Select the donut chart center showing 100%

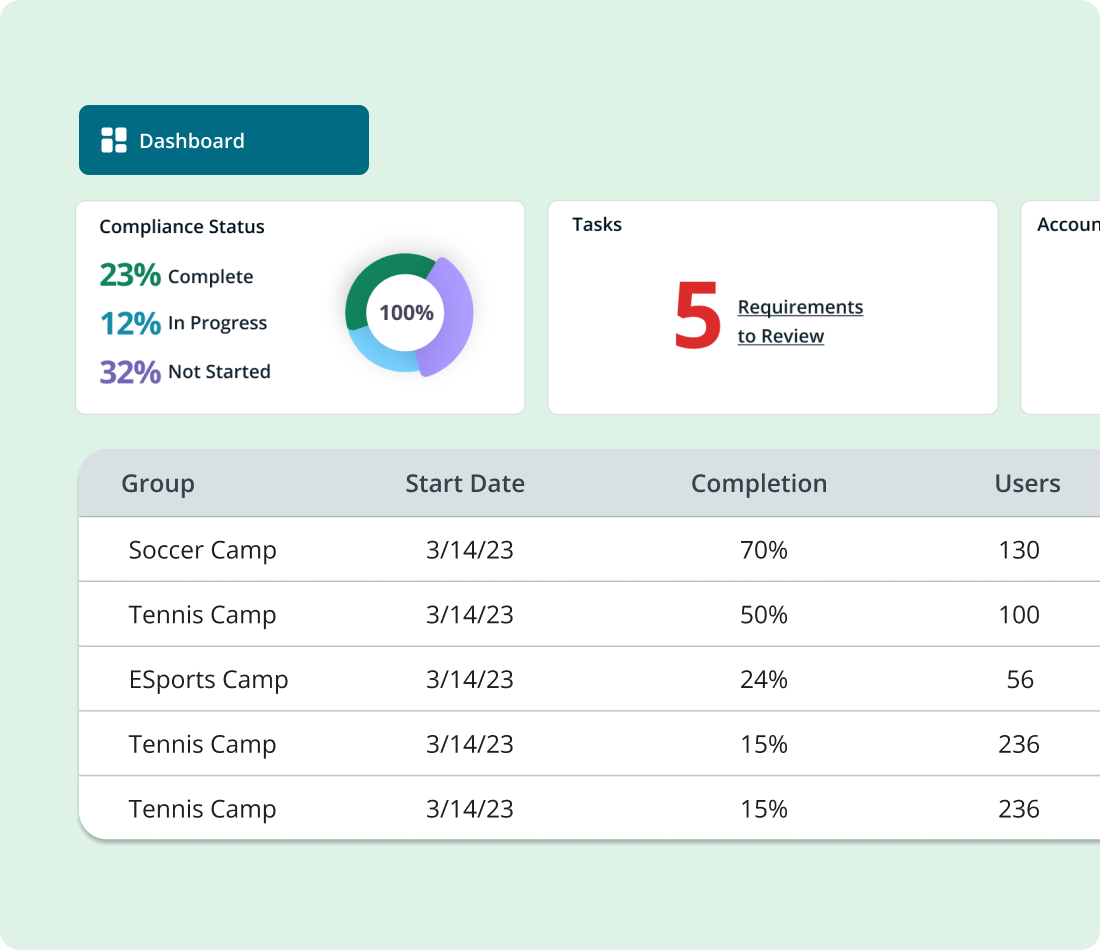[x=405, y=313]
